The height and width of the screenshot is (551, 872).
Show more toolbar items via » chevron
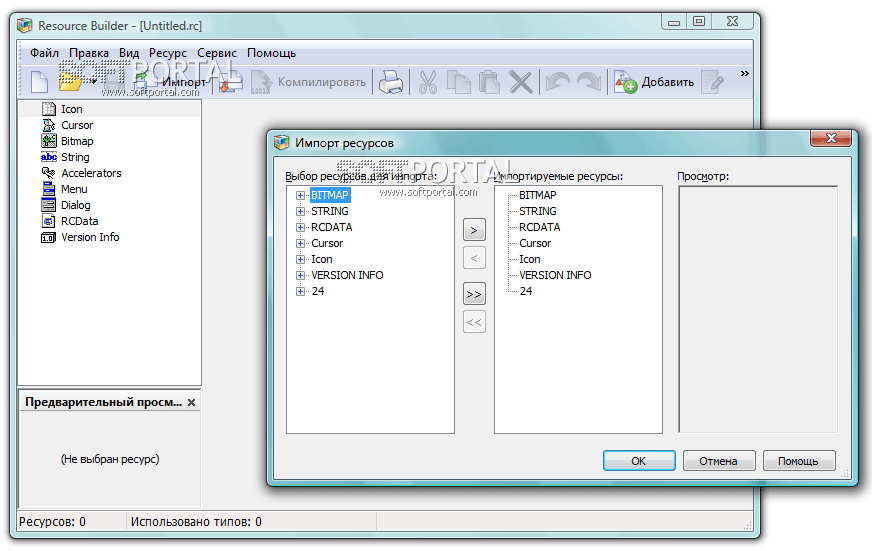pyautogui.click(x=745, y=73)
